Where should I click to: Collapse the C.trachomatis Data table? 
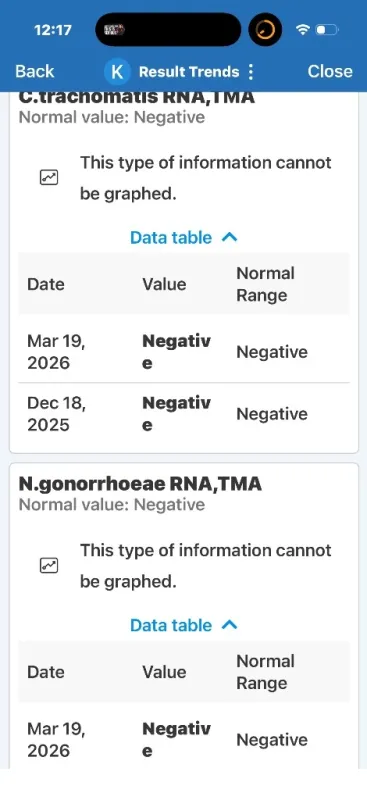[x=184, y=238]
